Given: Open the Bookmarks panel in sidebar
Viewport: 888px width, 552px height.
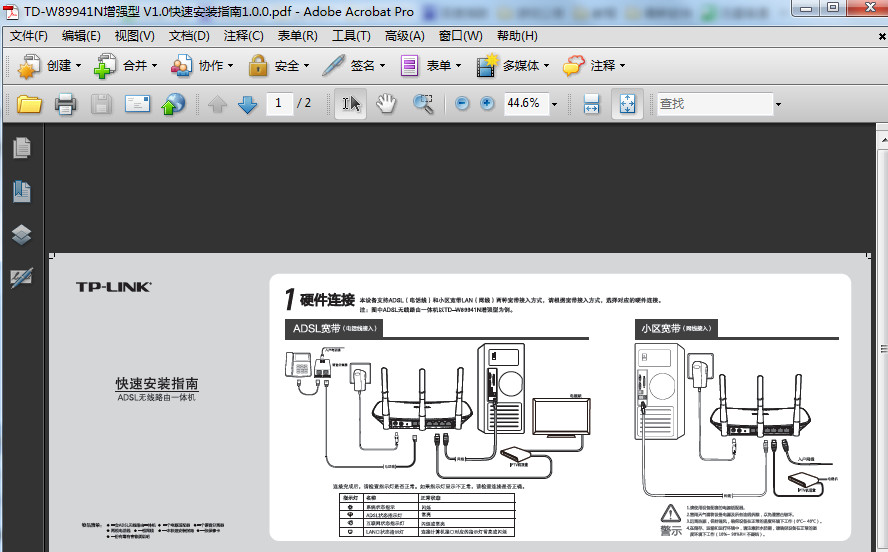Looking at the screenshot, I should [x=22, y=191].
